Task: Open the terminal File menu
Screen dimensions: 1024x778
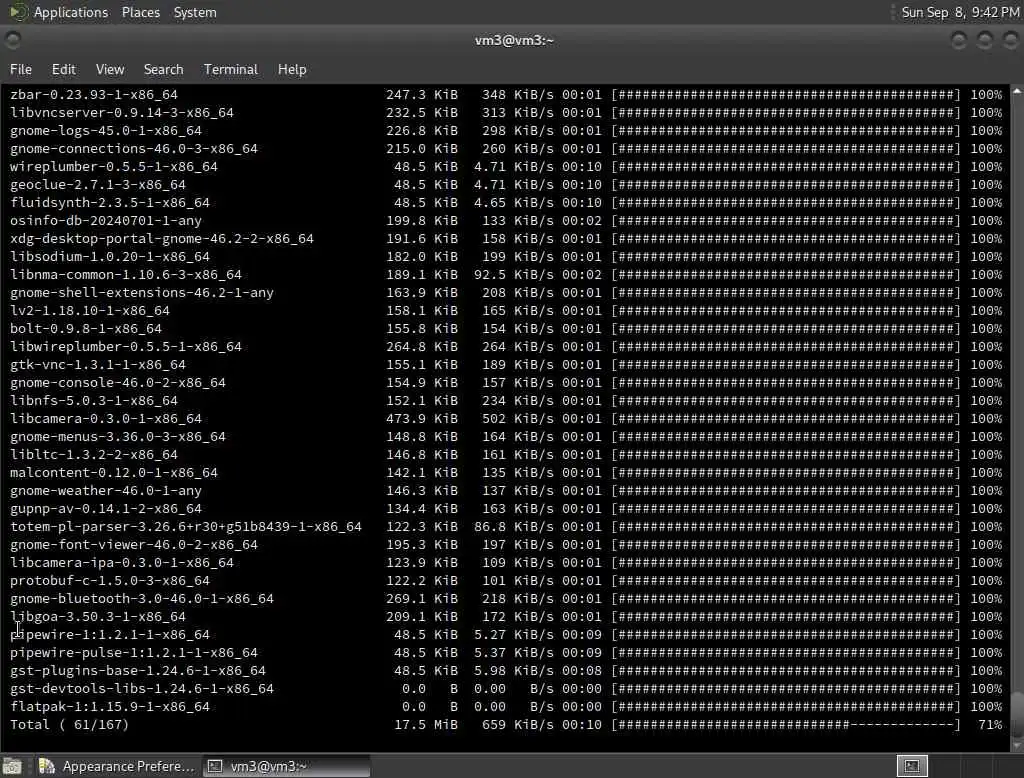Action: [21, 69]
